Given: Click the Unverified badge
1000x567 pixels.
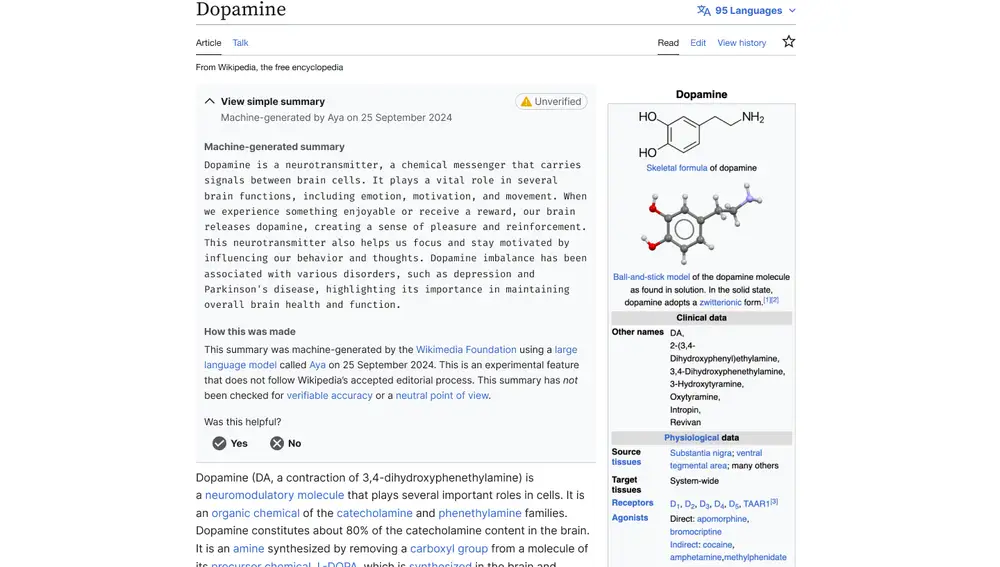Looking at the screenshot, I should pos(552,101).
